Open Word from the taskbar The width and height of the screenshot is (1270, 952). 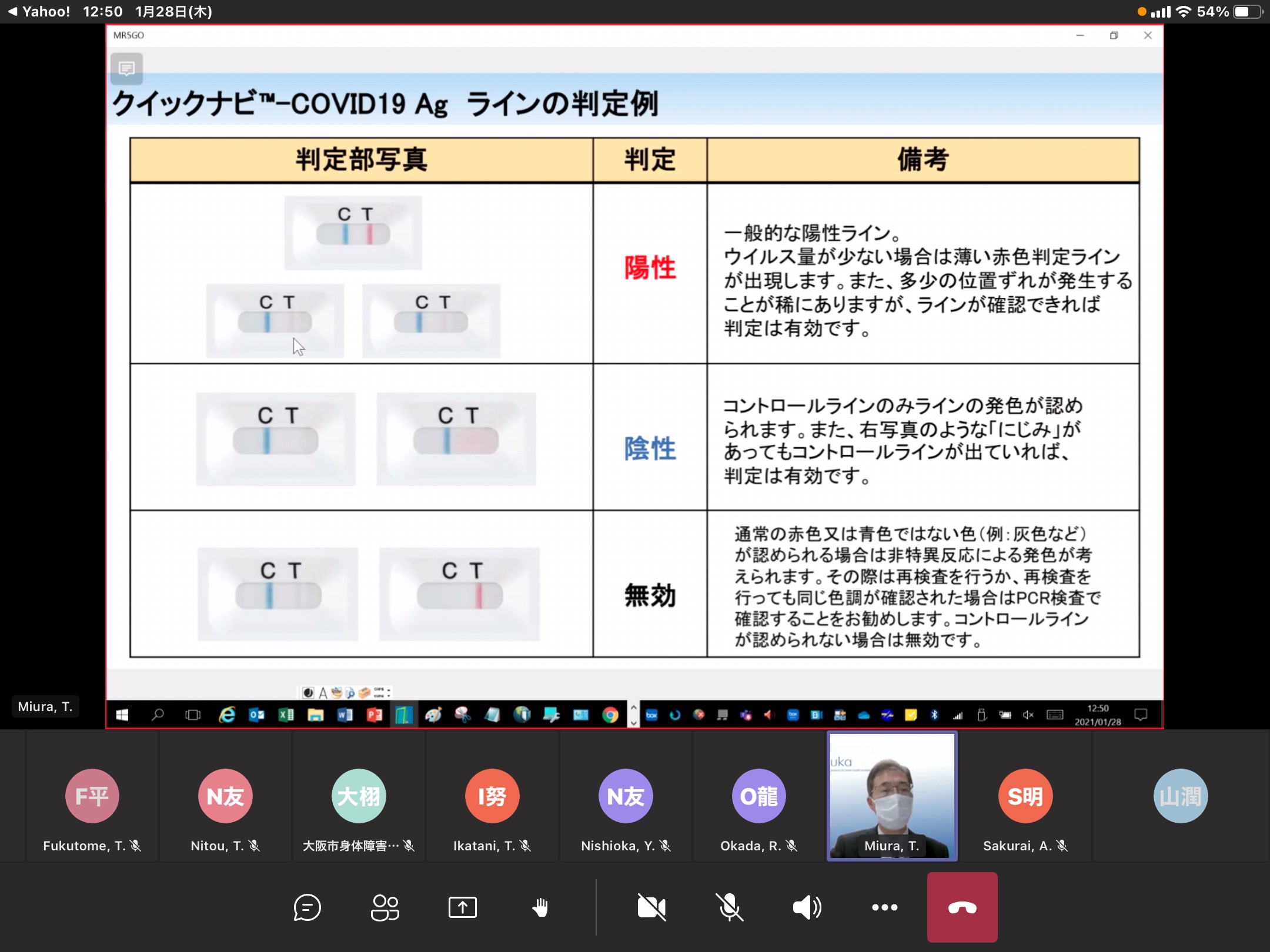click(x=345, y=715)
